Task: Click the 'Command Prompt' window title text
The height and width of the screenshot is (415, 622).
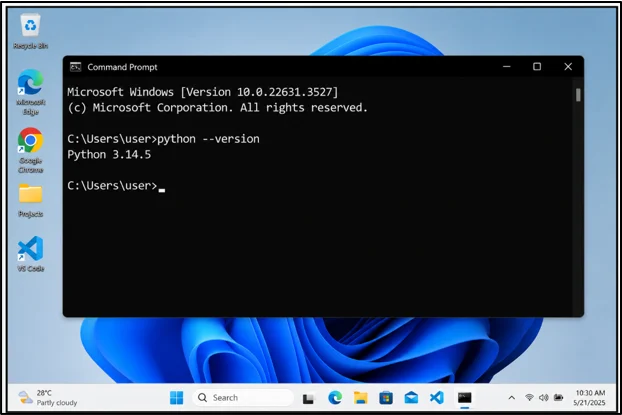Action: pyautogui.click(x=122, y=67)
